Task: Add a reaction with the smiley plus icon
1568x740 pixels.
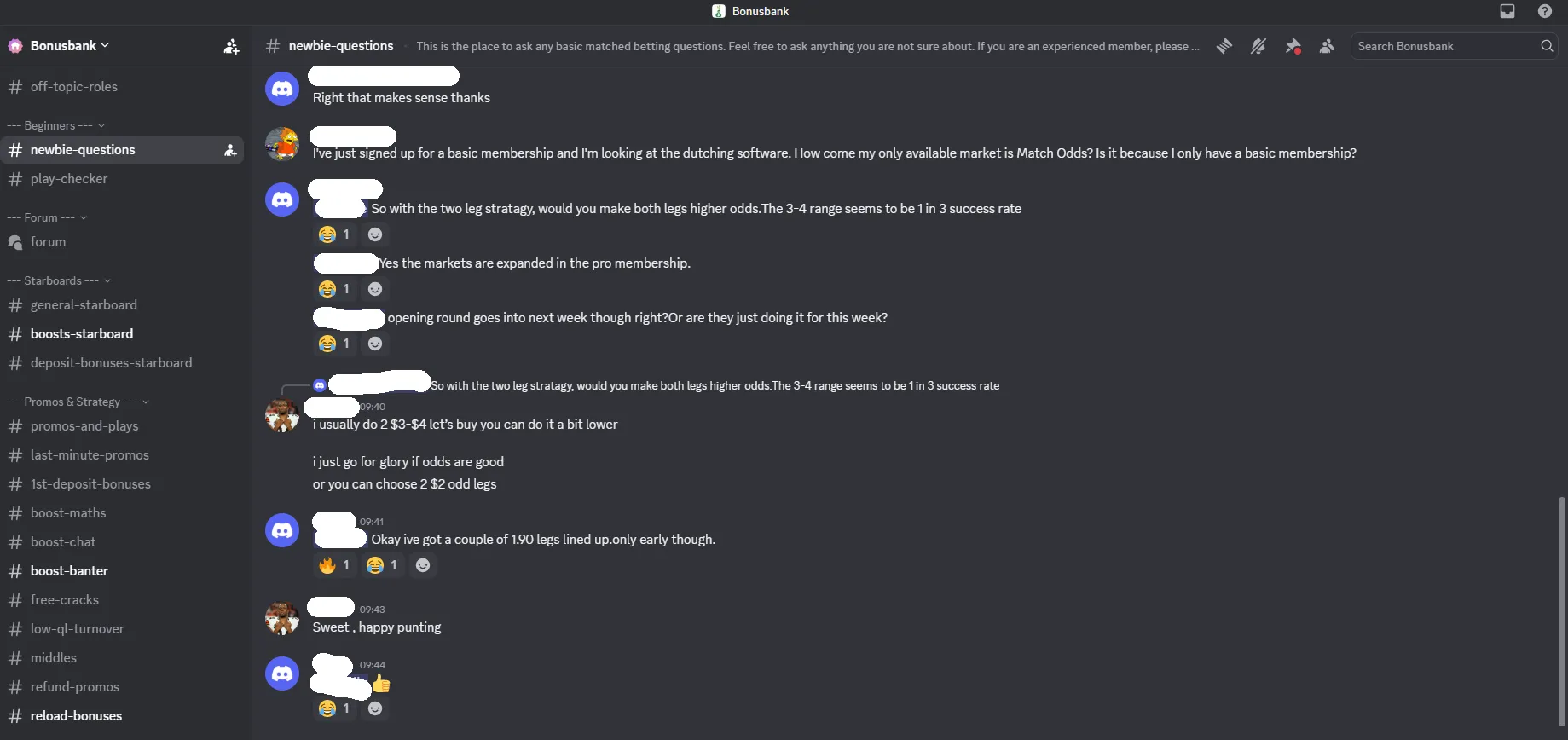Action: click(x=422, y=564)
